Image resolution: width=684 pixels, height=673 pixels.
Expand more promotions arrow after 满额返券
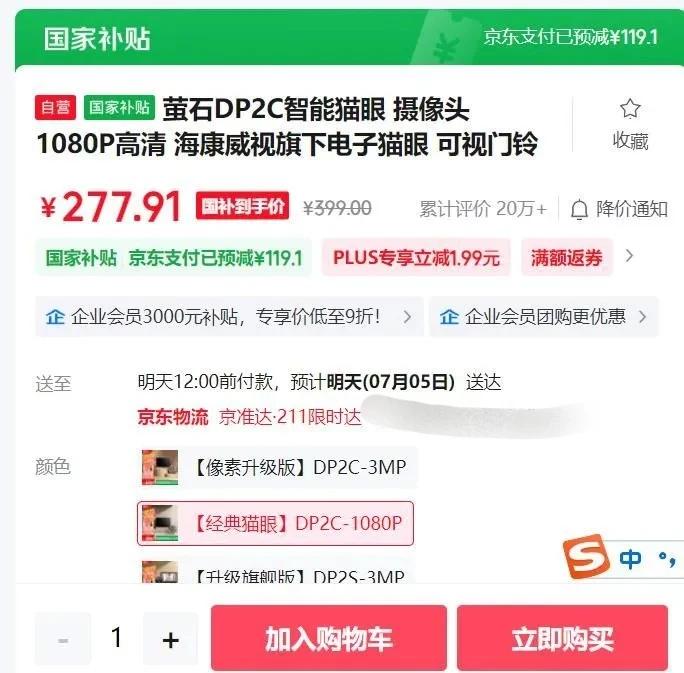[x=629, y=256]
